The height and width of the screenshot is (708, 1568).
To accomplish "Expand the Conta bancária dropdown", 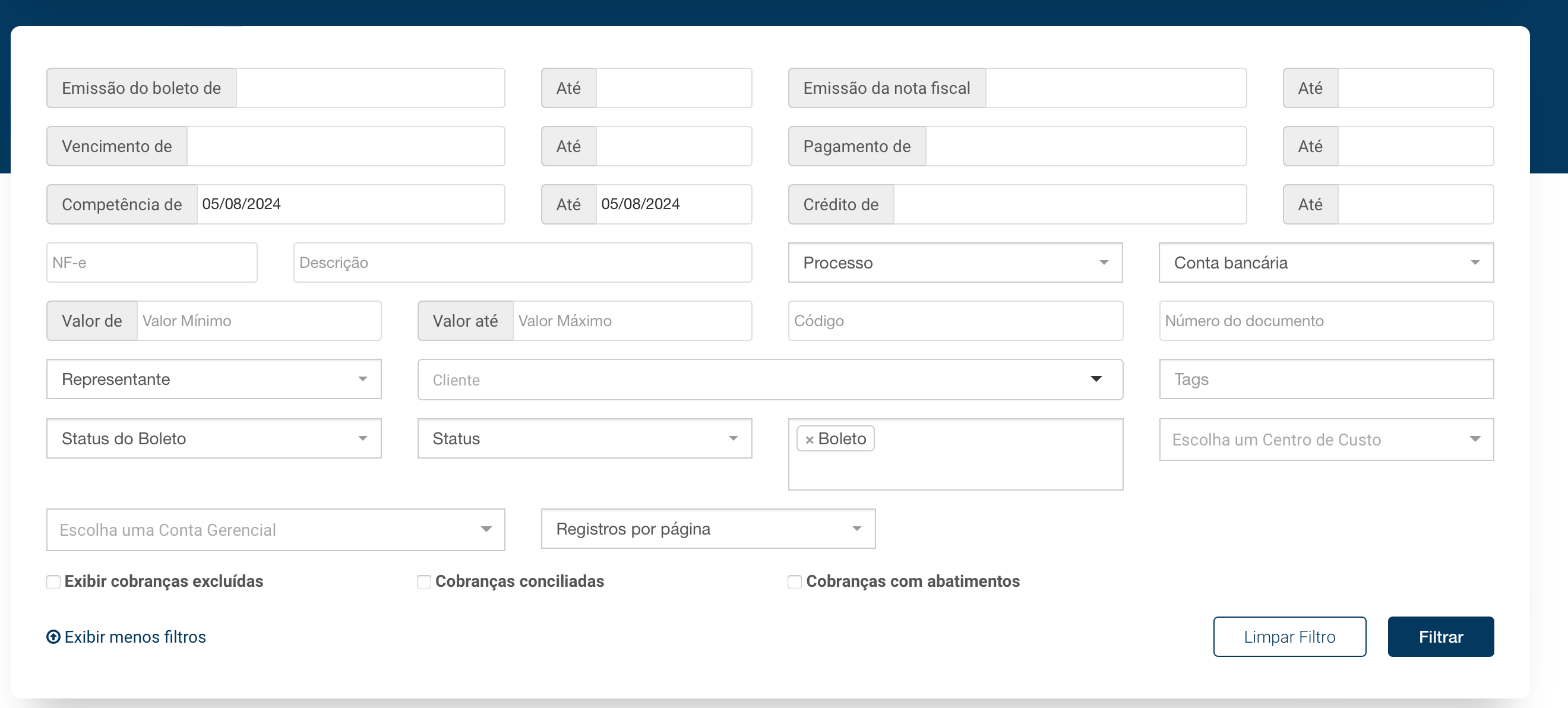I will [1326, 263].
